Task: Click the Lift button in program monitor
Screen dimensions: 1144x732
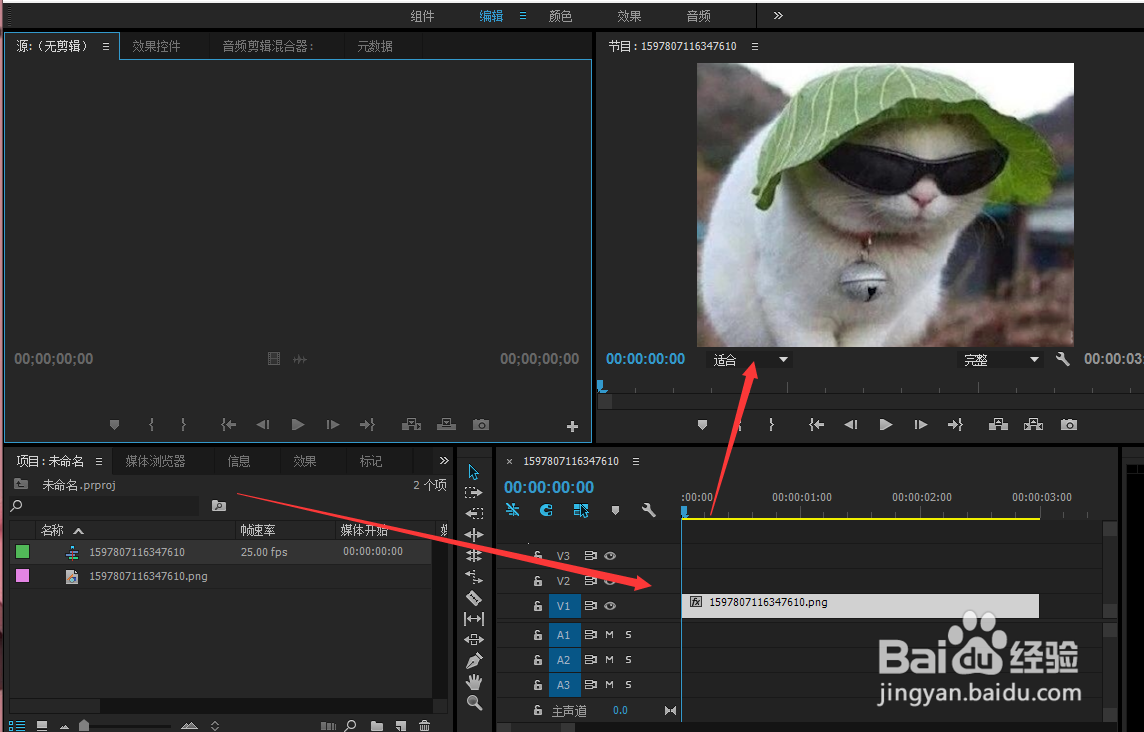Action: point(998,425)
